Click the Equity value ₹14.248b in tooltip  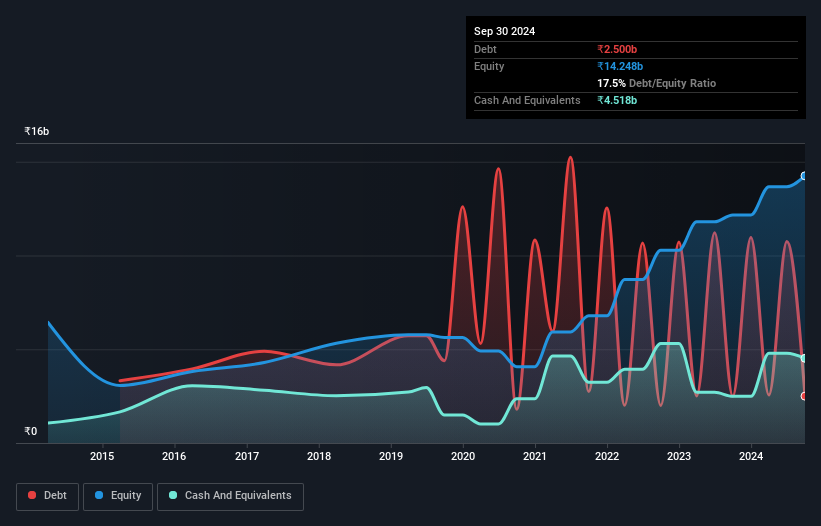tap(620, 66)
